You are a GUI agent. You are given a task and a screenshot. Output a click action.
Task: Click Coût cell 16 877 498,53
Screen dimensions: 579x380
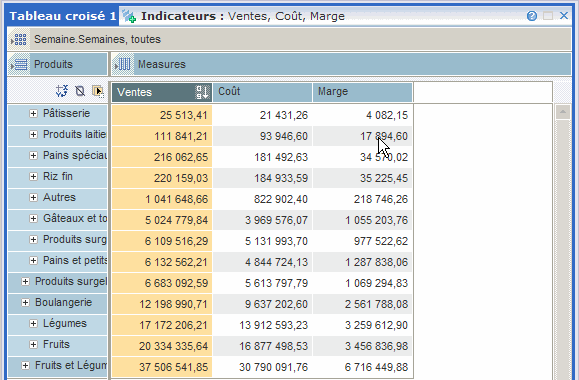point(263,346)
